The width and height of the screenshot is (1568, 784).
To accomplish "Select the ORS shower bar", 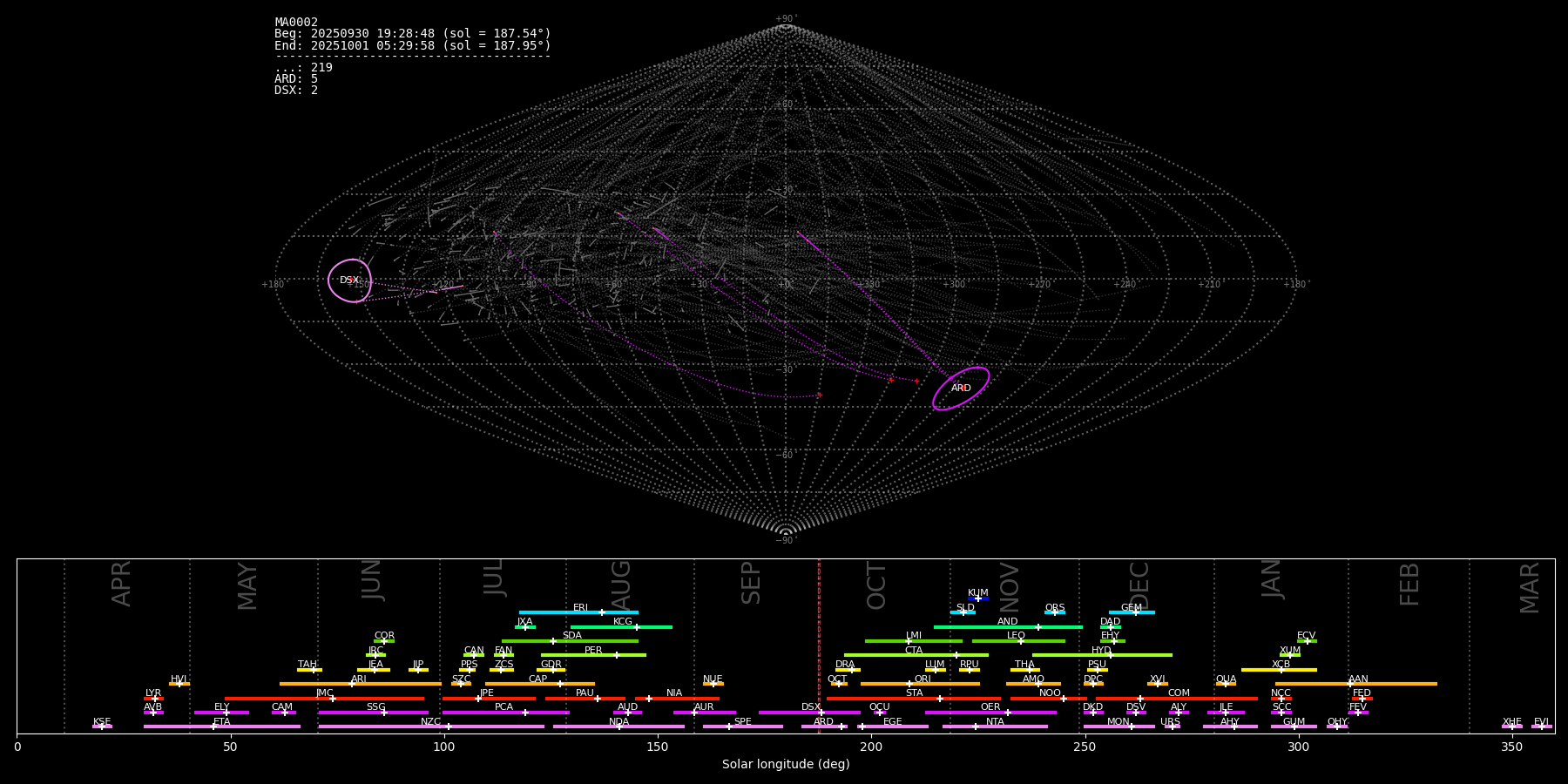I will (x=1055, y=612).
